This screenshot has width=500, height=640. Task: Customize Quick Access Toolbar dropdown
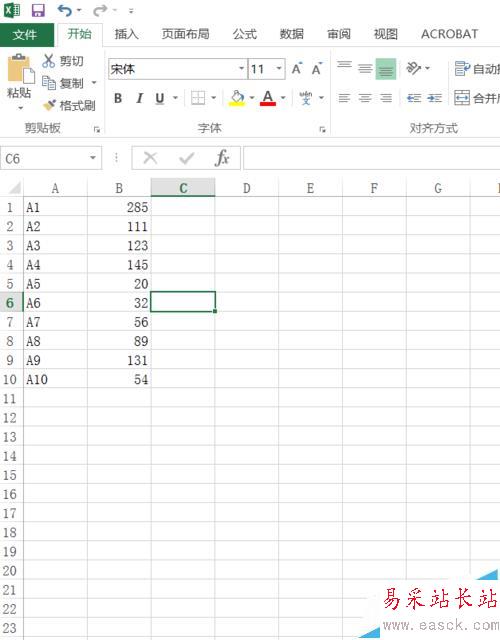pyautogui.click(x=131, y=11)
